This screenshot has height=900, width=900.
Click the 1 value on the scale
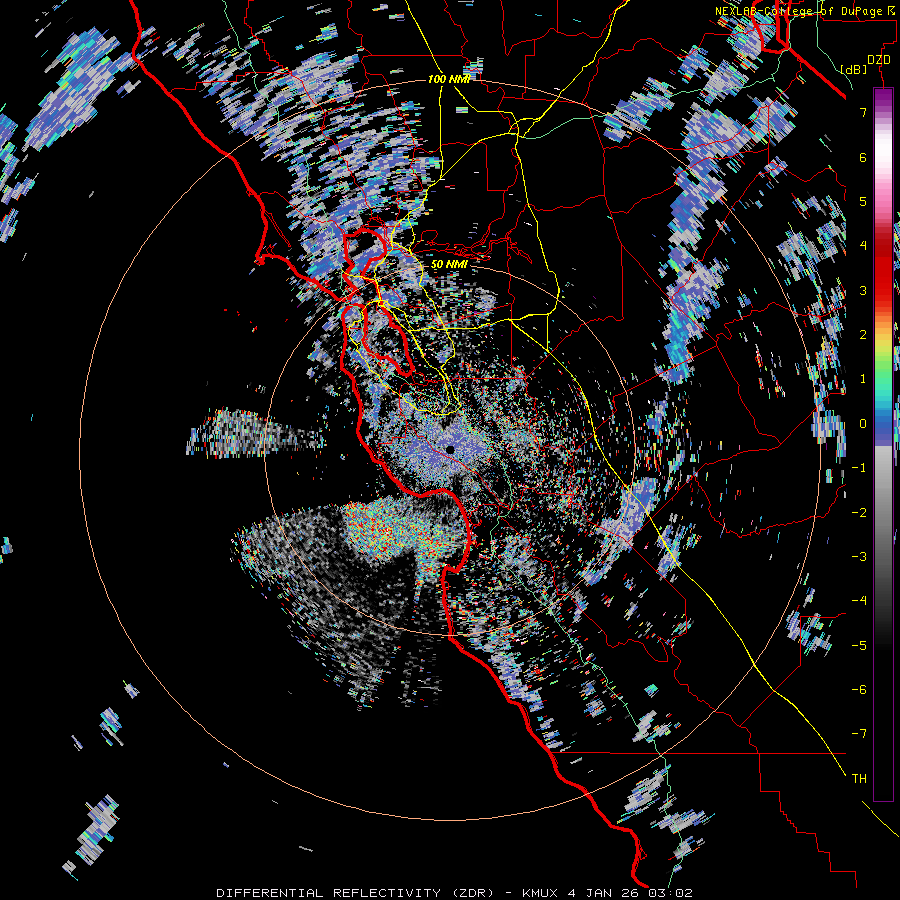(x=863, y=379)
